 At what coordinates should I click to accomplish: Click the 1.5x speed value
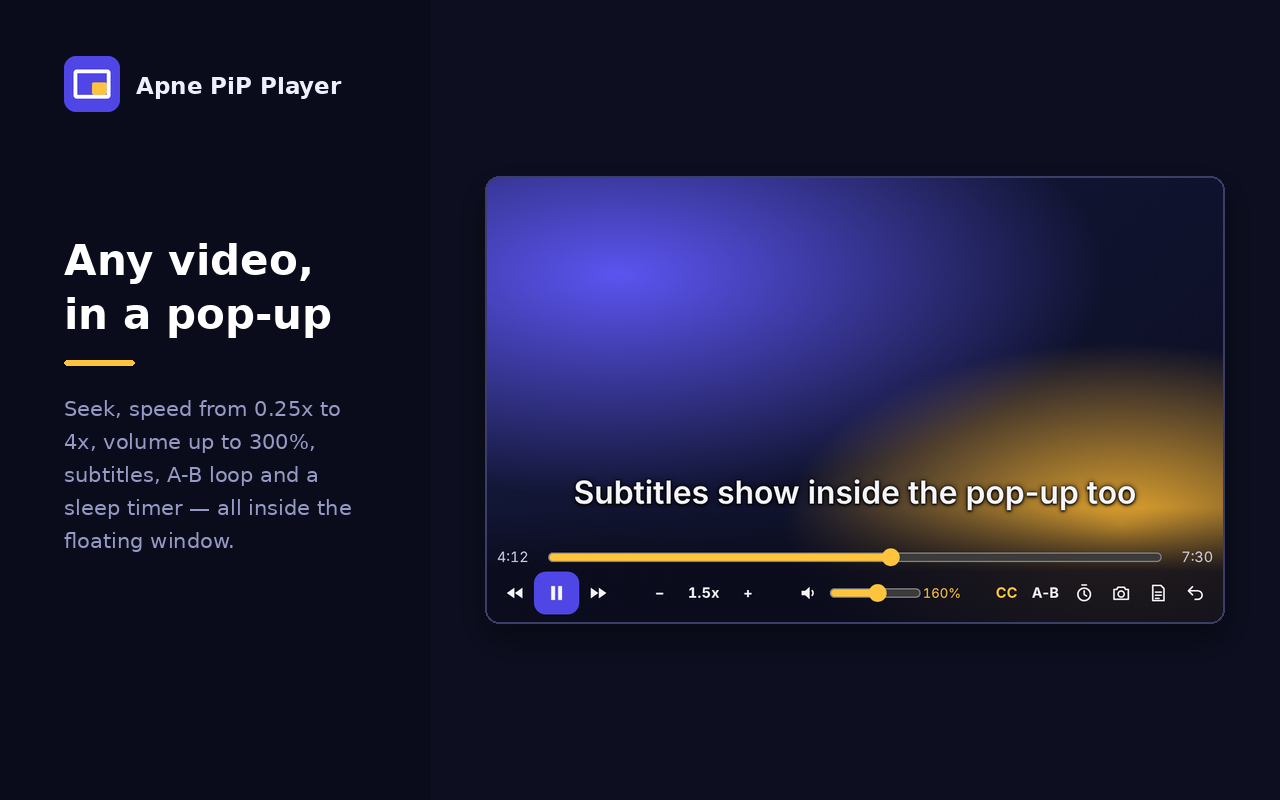pyautogui.click(x=704, y=593)
